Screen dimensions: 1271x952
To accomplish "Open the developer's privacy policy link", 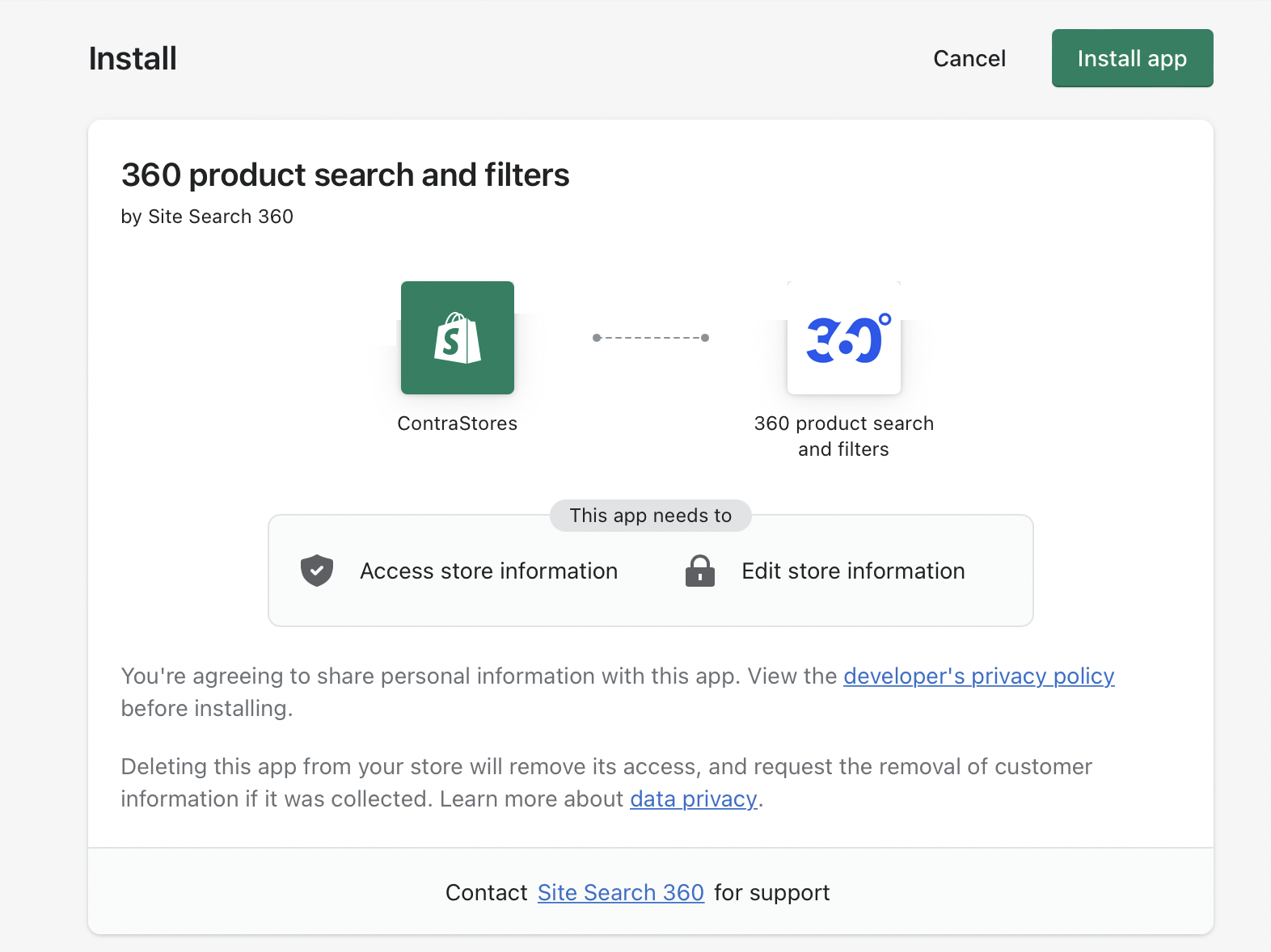I will point(978,676).
